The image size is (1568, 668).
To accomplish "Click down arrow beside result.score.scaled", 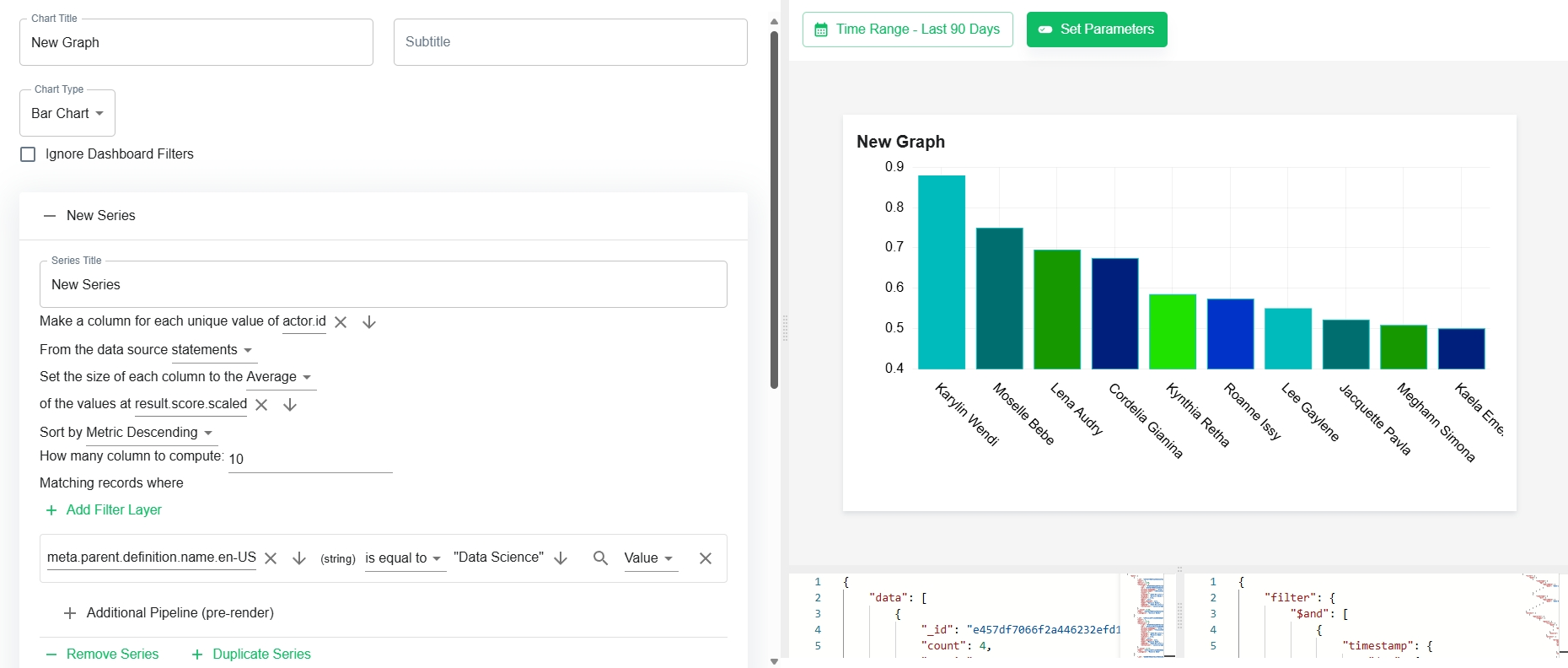I will 290,405.
